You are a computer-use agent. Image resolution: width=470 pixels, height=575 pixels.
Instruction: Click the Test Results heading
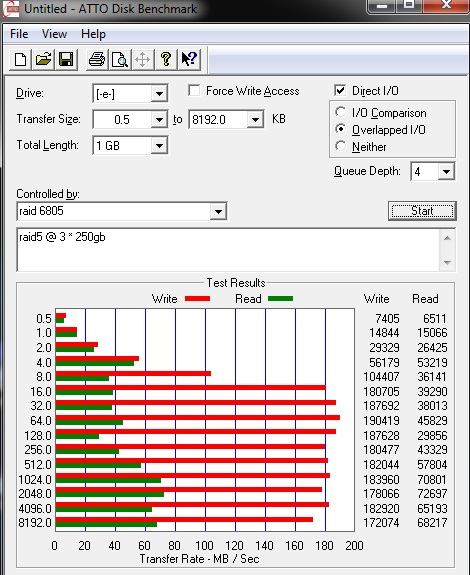coord(236,283)
